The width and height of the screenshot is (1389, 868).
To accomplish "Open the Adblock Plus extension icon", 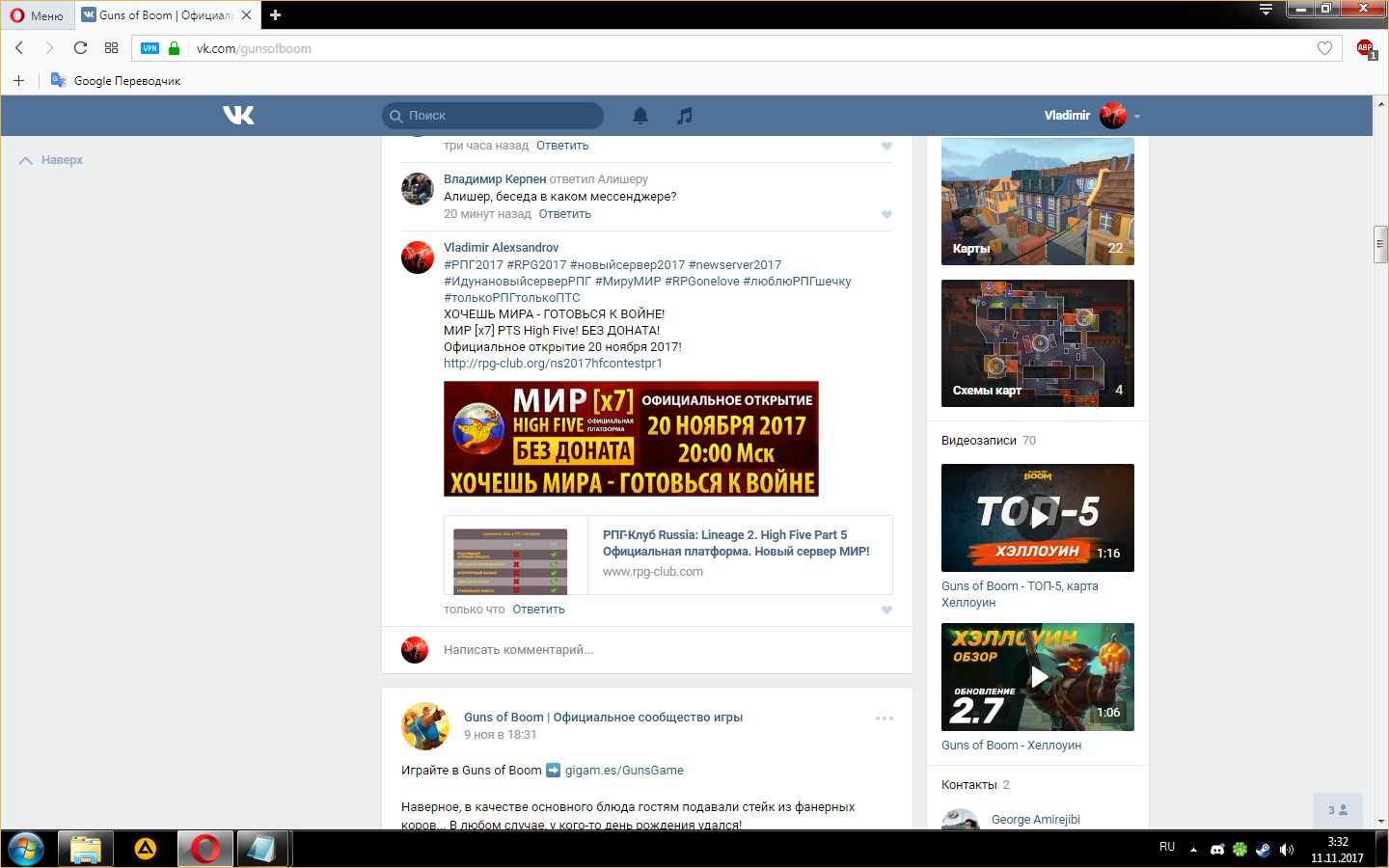I will pyautogui.click(x=1366, y=48).
